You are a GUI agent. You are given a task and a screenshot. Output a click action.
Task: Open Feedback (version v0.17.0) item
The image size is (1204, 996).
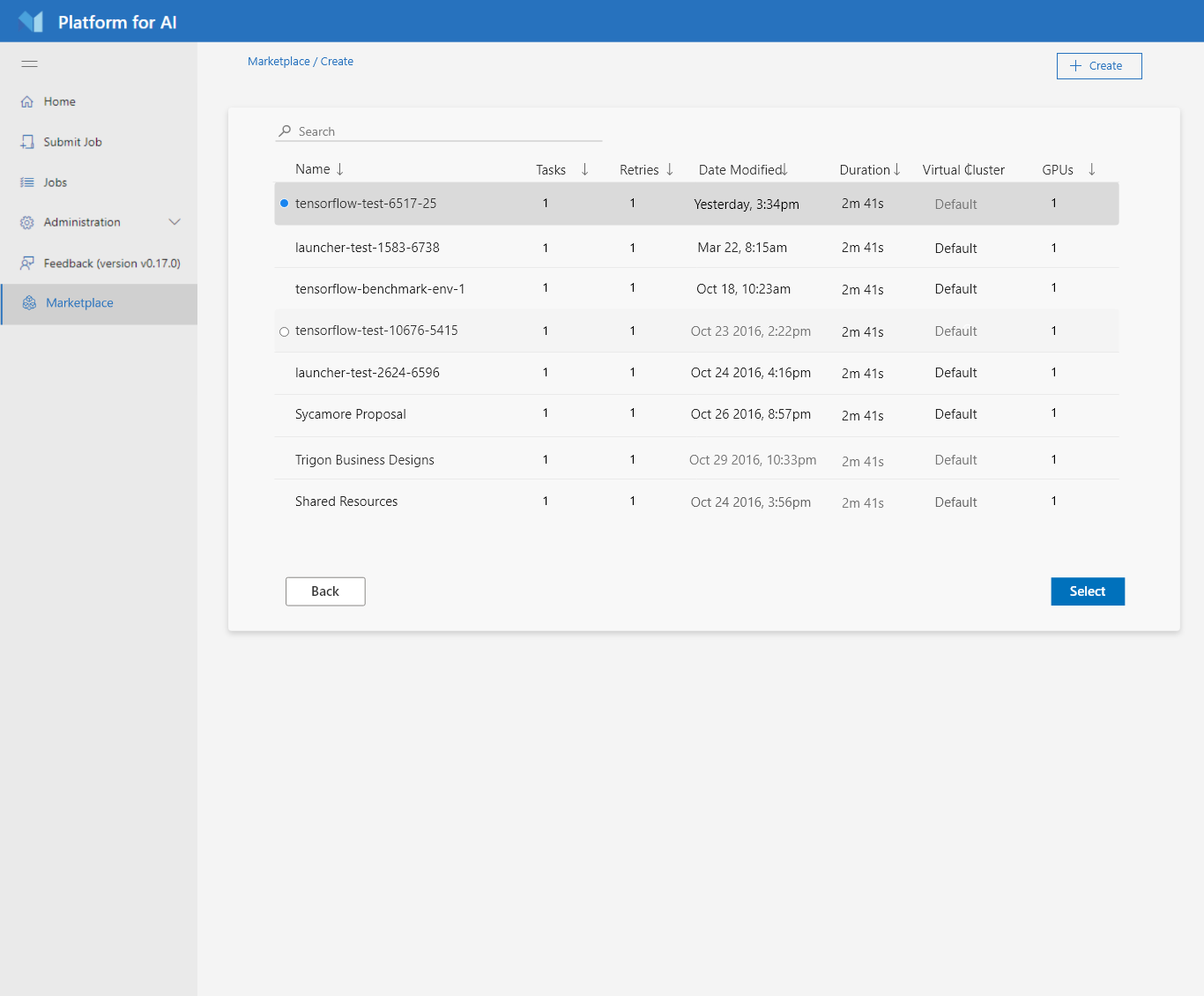[x=99, y=263]
